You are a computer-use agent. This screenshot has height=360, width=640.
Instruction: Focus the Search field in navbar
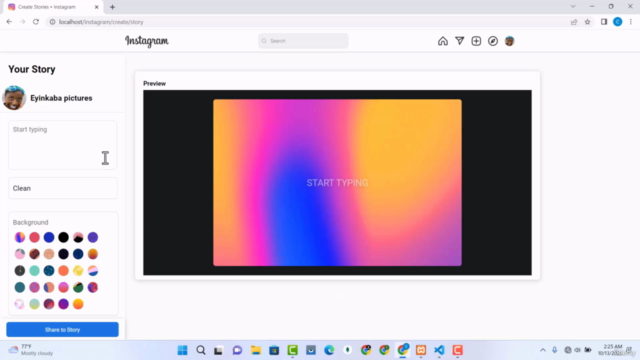pyautogui.click(x=303, y=41)
